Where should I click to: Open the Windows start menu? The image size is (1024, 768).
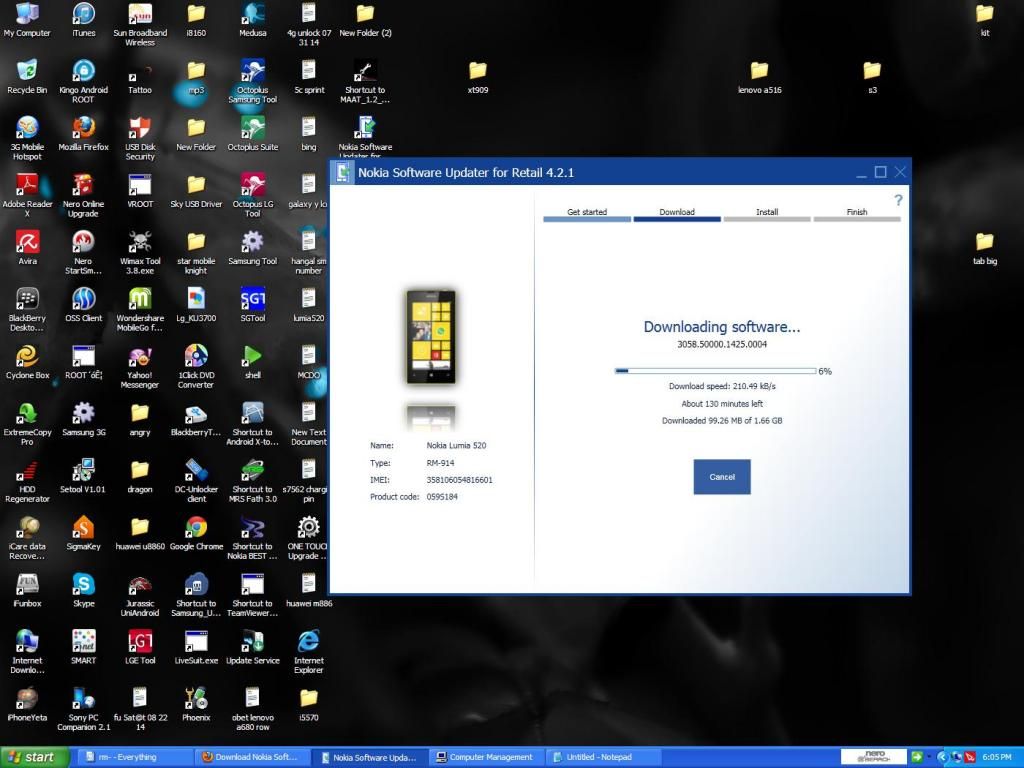(32, 757)
